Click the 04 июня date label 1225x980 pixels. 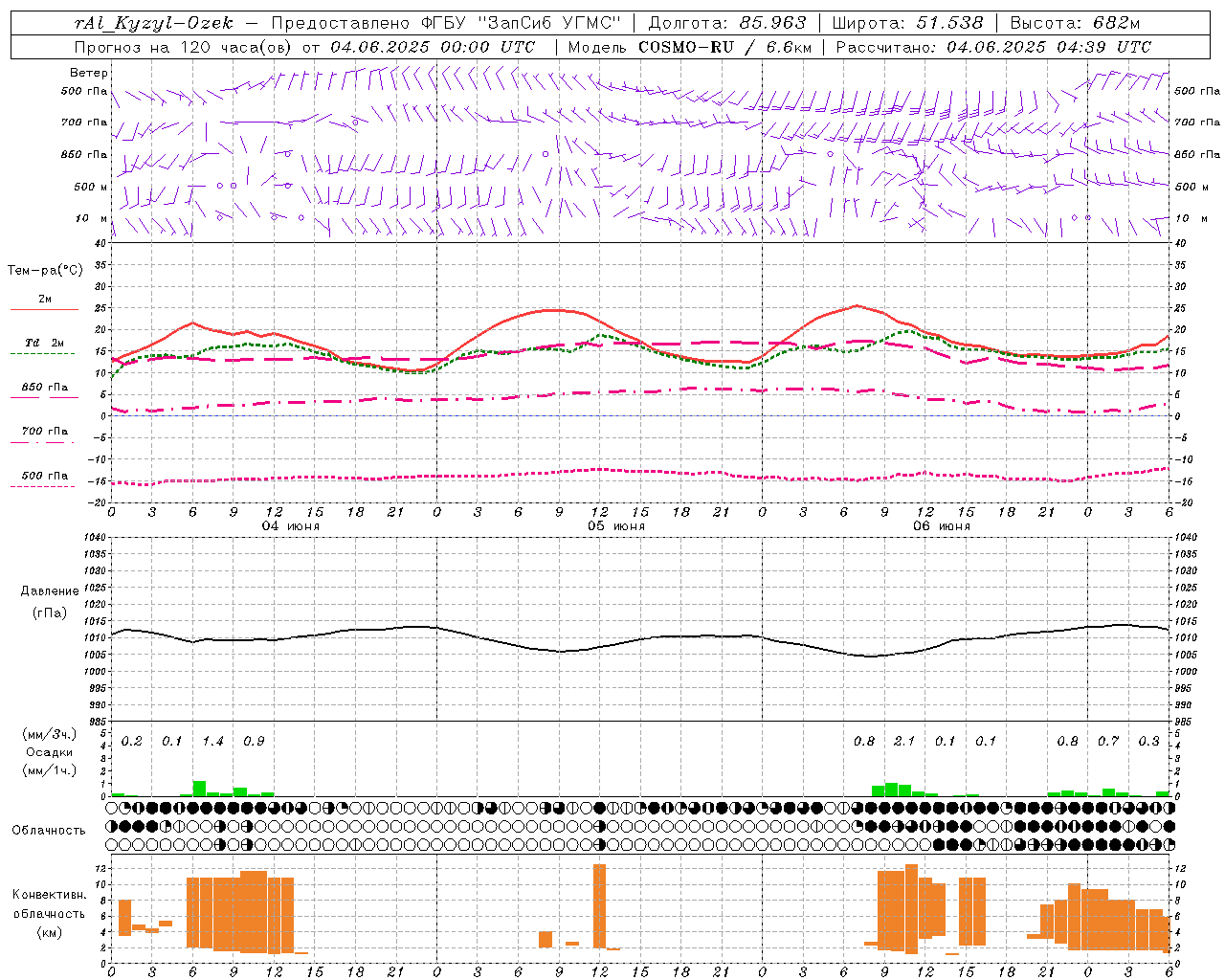(291, 525)
